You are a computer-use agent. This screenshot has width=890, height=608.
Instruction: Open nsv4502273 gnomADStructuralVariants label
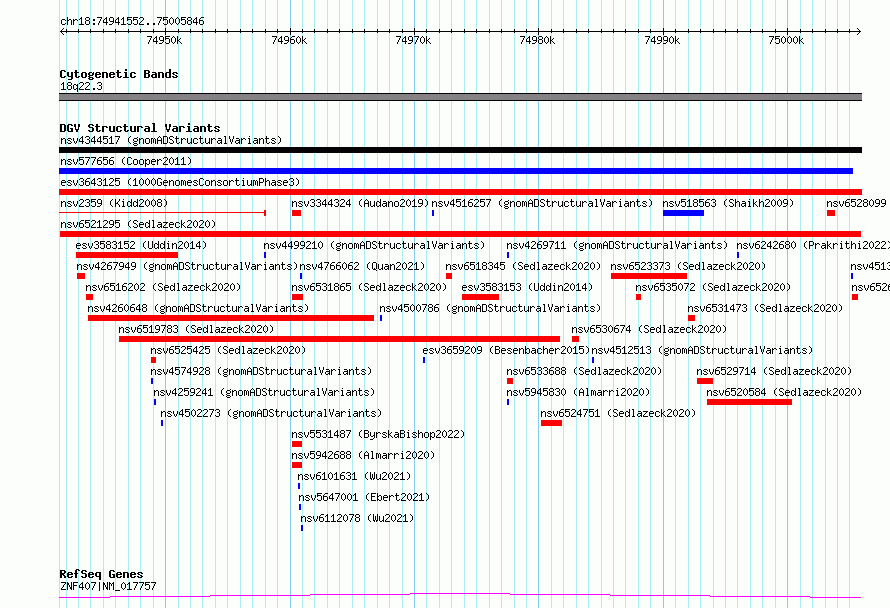(x=271, y=413)
